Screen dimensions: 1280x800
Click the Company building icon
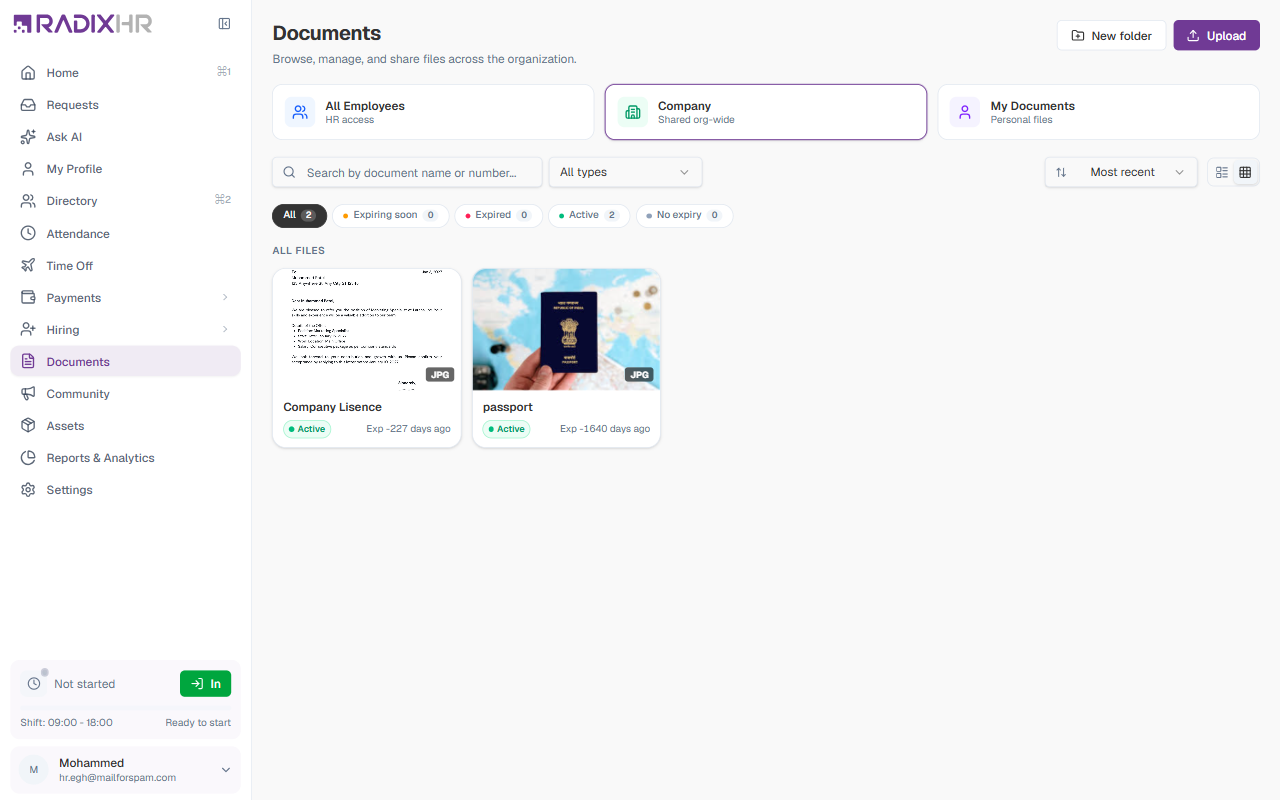632,112
